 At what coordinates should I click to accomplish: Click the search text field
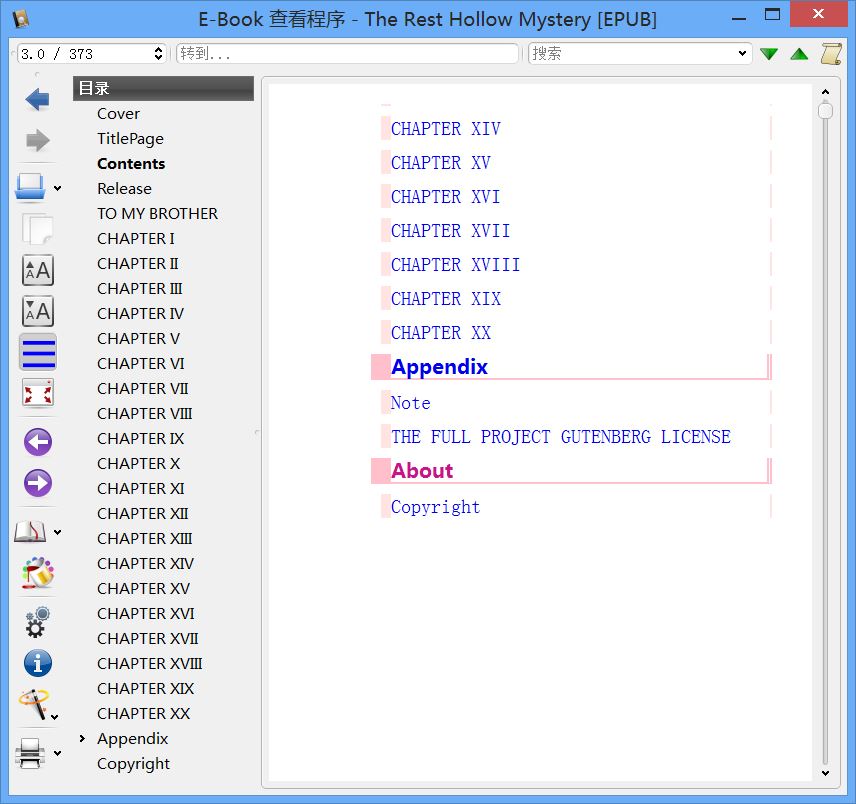(631, 53)
